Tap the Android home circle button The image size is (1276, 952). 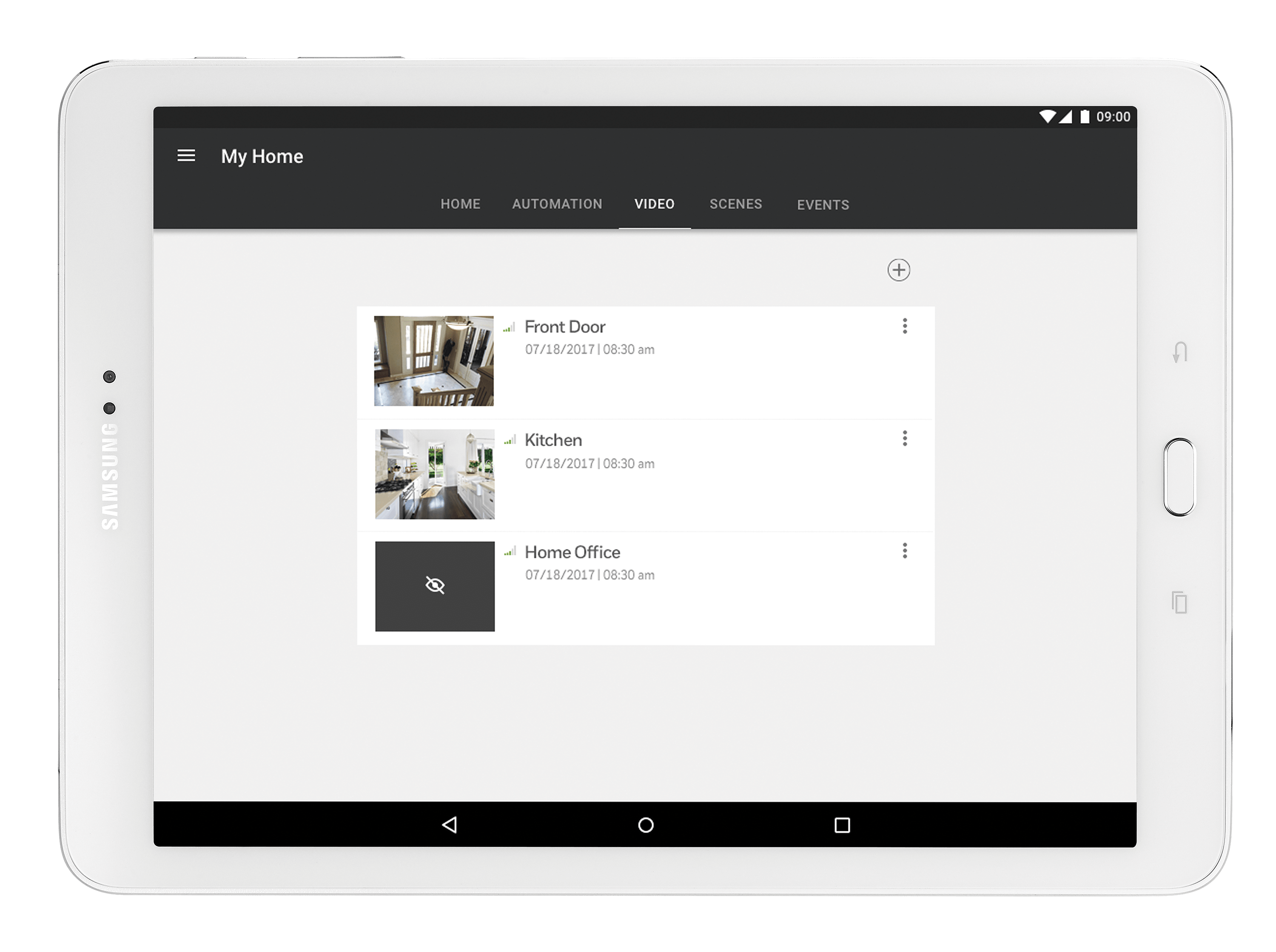[646, 825]
